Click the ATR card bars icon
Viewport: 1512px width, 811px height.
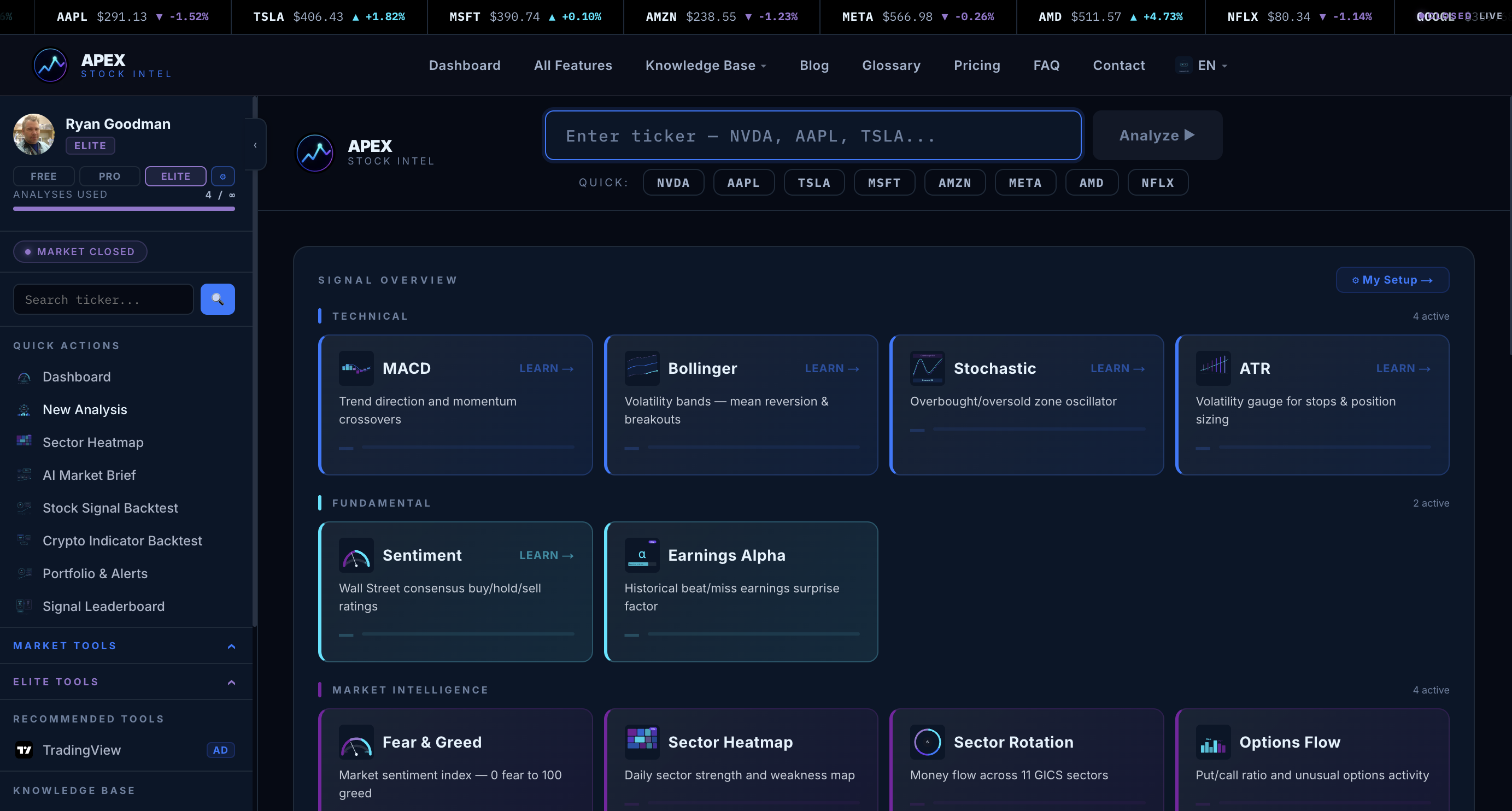tap(1213, 368)
